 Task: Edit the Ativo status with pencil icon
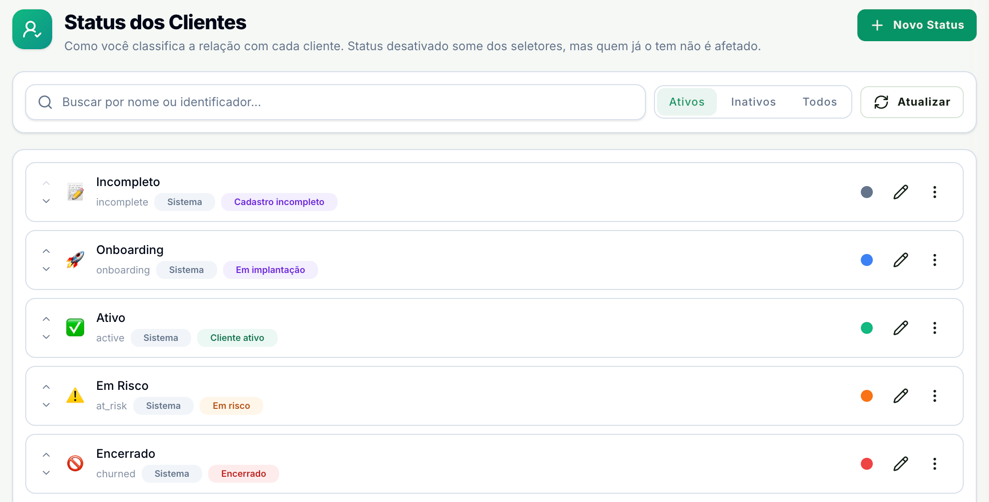tap(901, 328)
